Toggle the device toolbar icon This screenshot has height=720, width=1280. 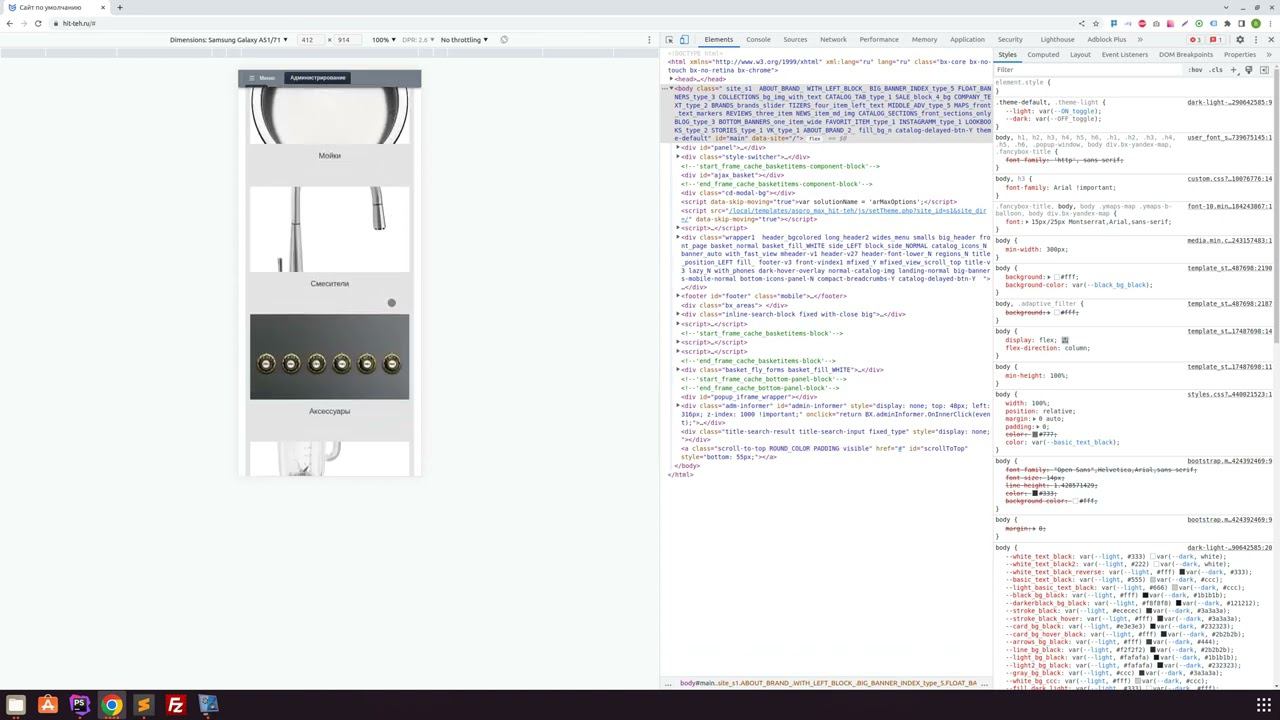[x=684, y=40]
